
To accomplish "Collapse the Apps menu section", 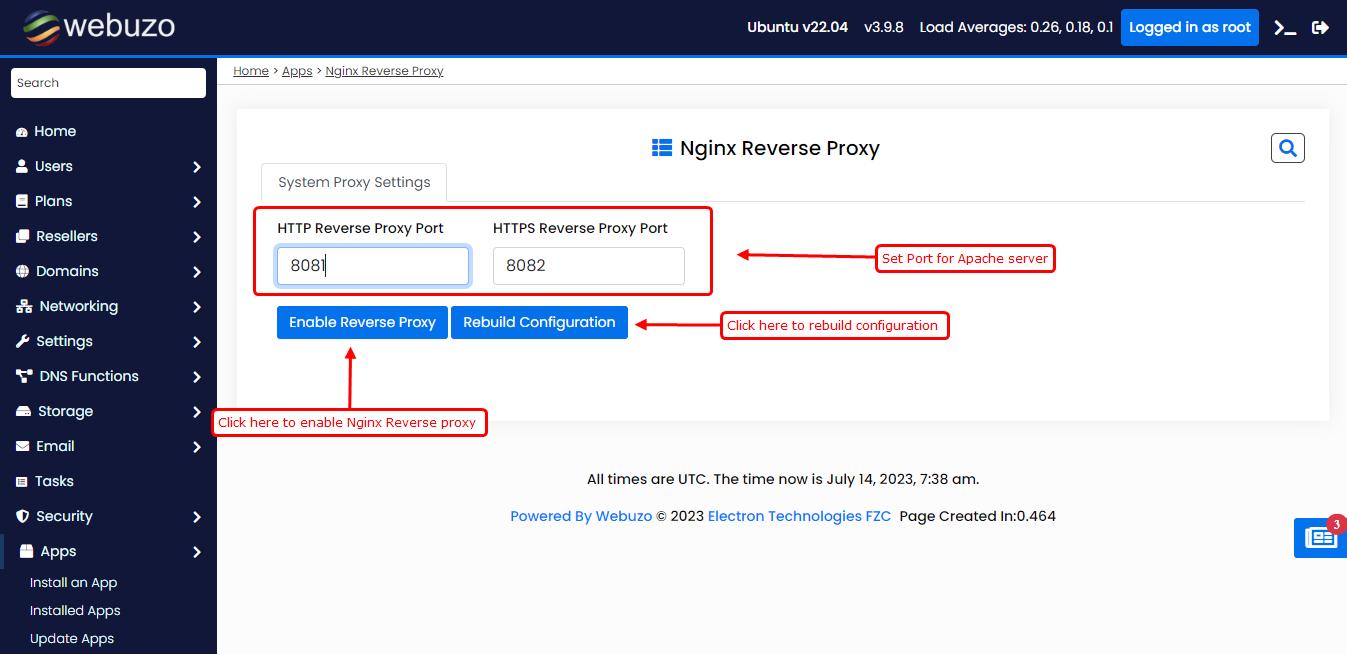I will point(197,552).
